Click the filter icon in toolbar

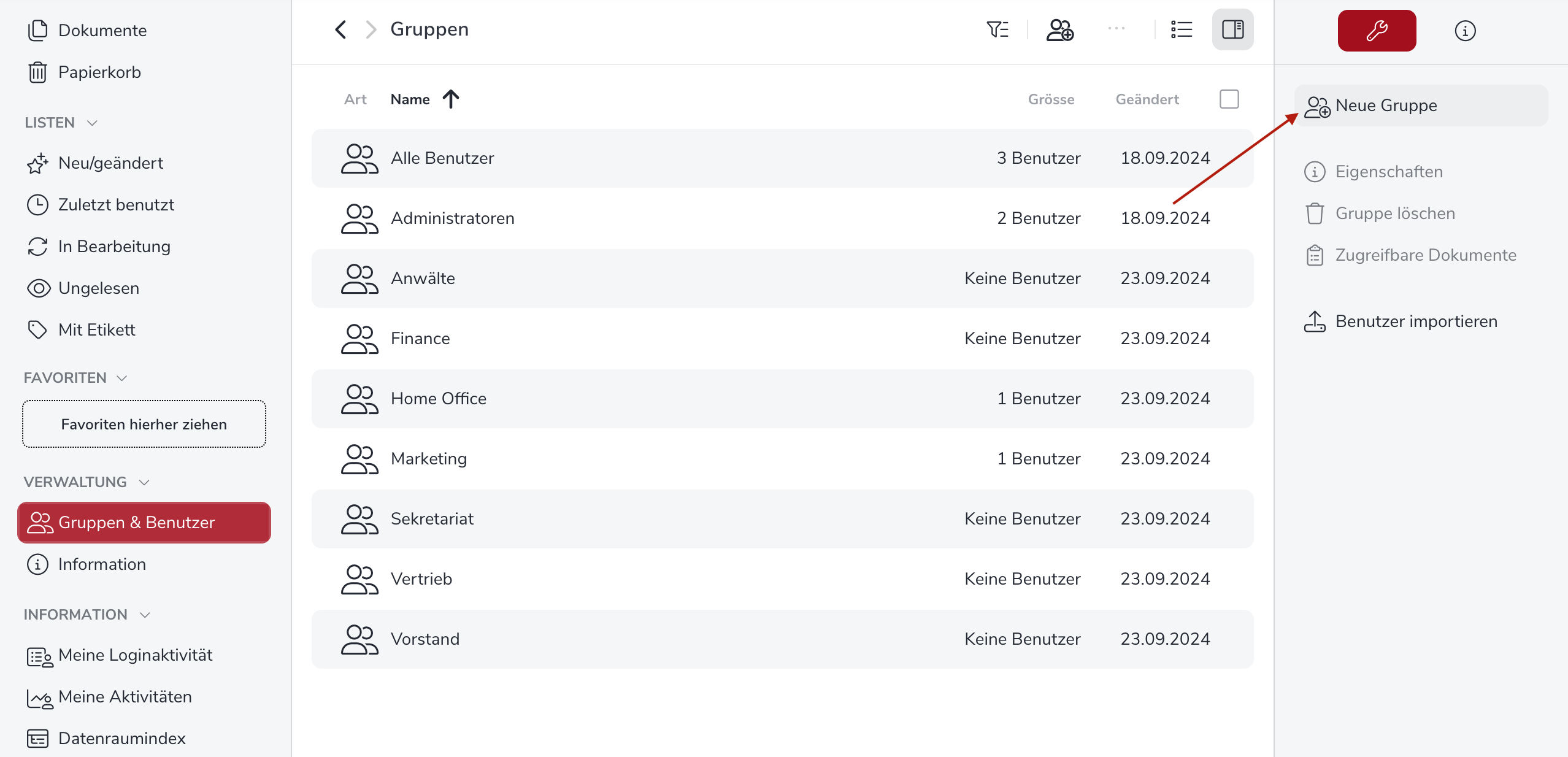tap(997, 29)
